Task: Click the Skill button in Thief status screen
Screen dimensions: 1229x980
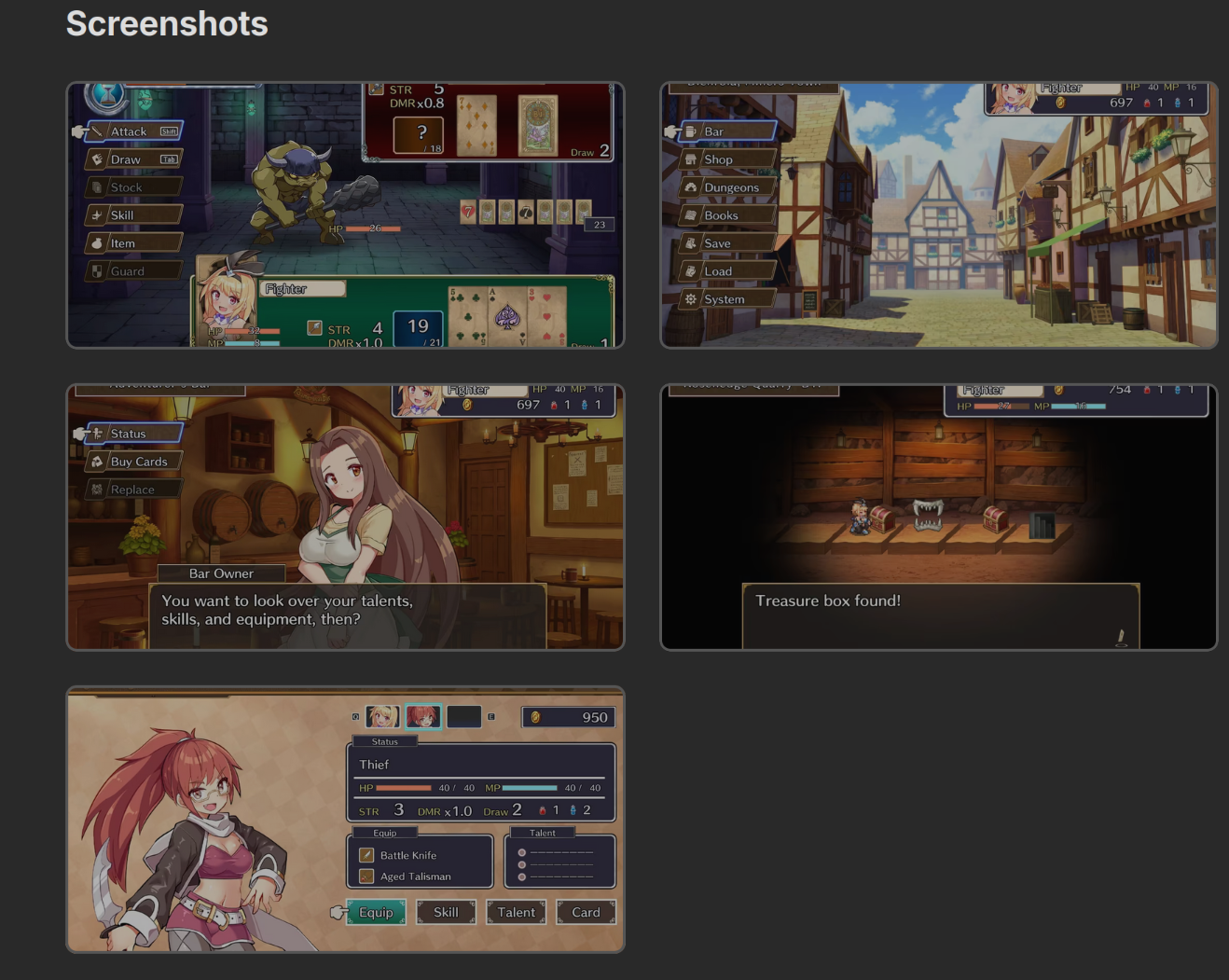Action: coord(446,912)
